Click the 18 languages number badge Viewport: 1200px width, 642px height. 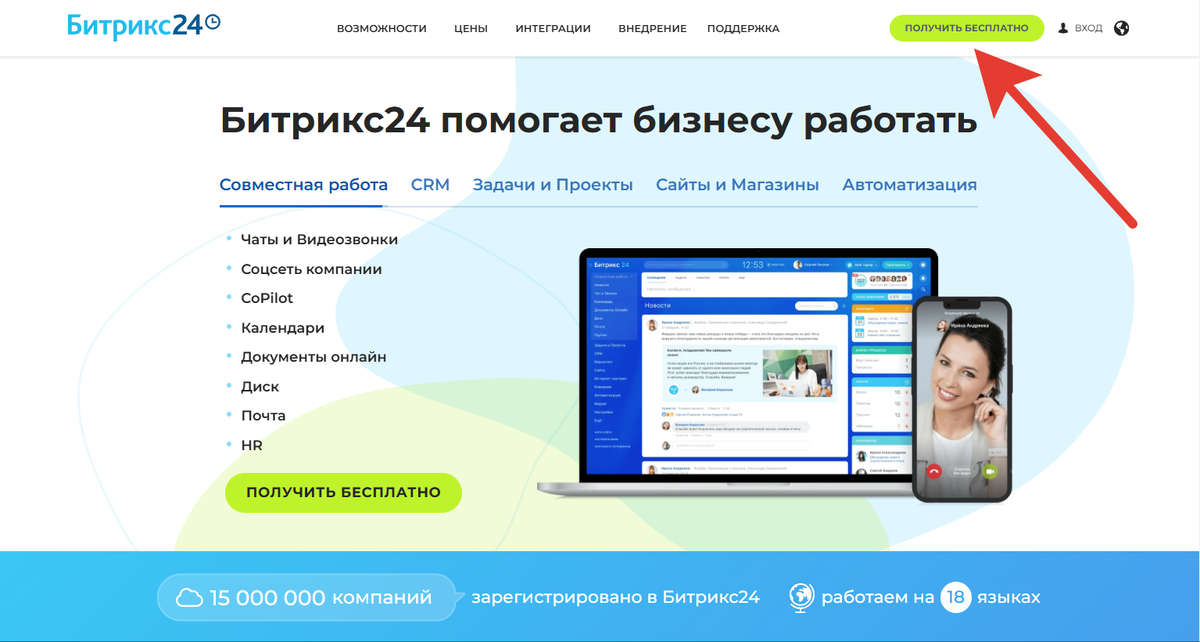[955, 597]
